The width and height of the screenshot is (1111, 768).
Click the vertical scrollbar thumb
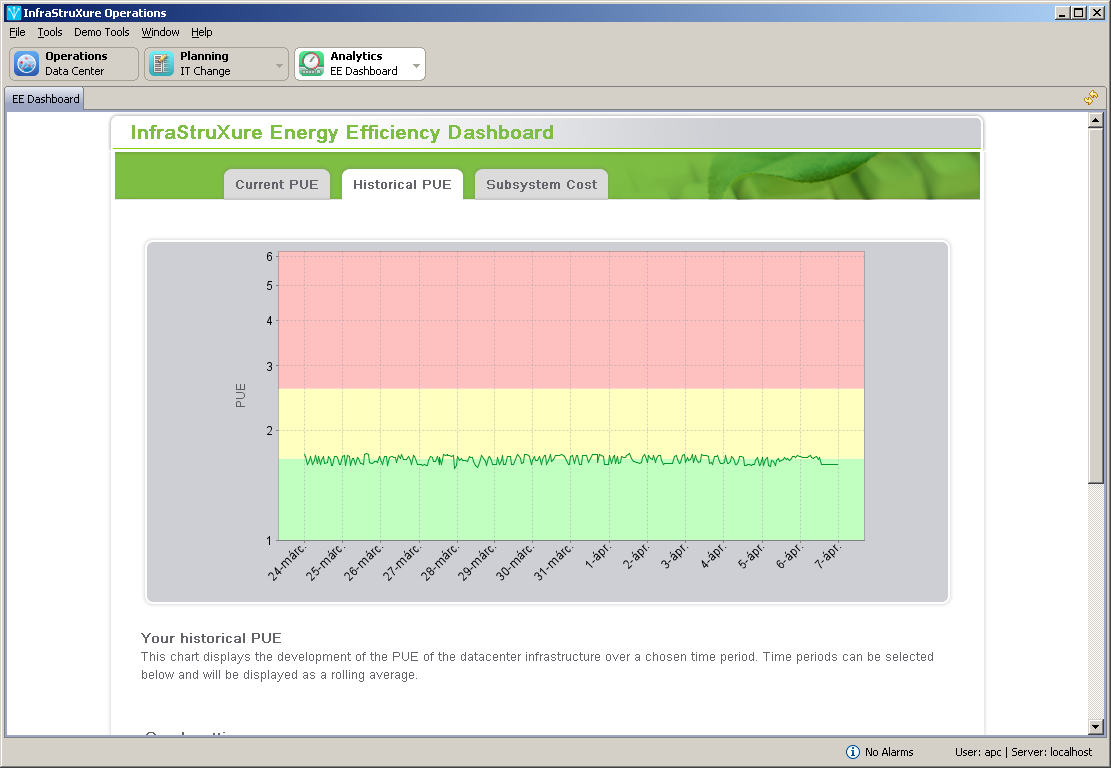[1095, 305]
